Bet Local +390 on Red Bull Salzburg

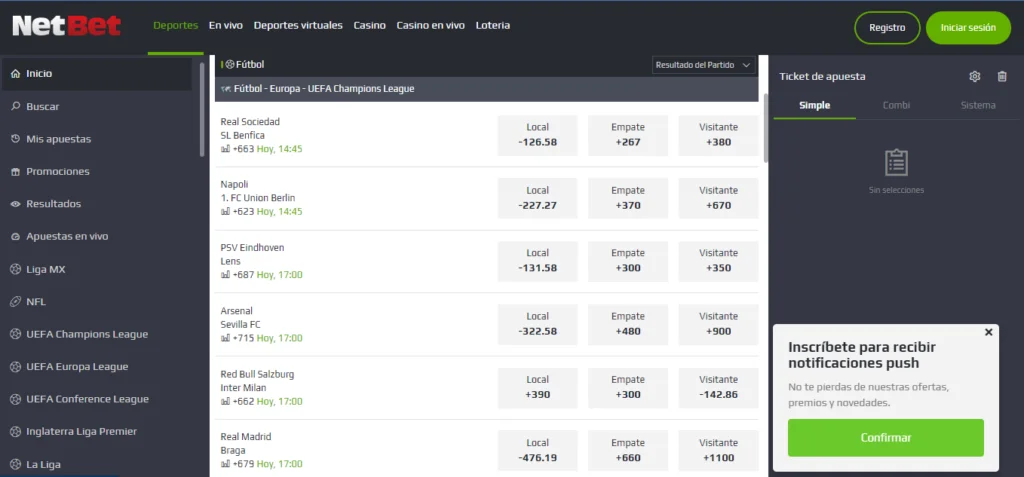point(537,388)
